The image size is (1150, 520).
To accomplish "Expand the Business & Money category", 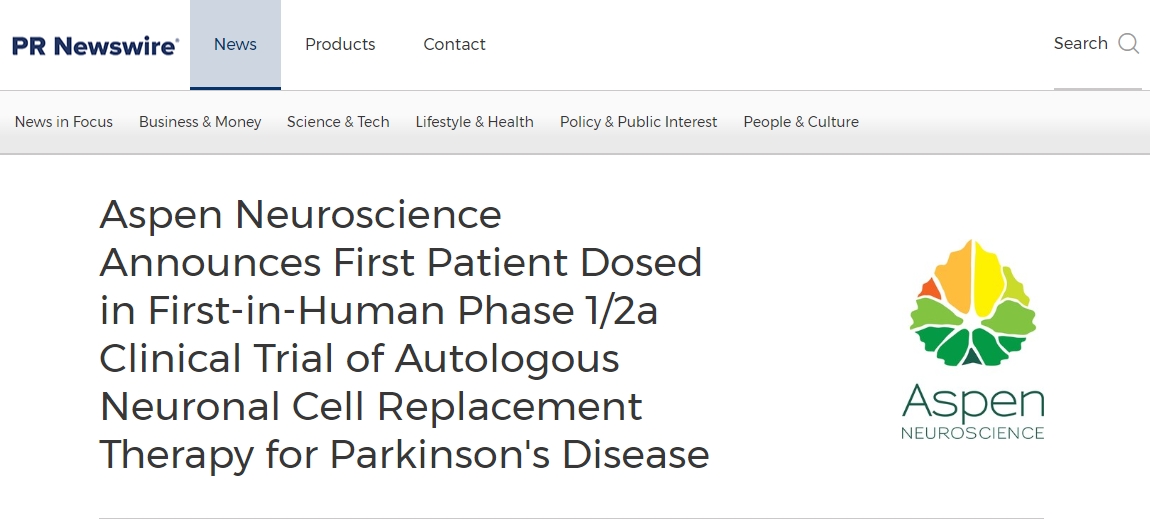I will (x=200, y=122).
